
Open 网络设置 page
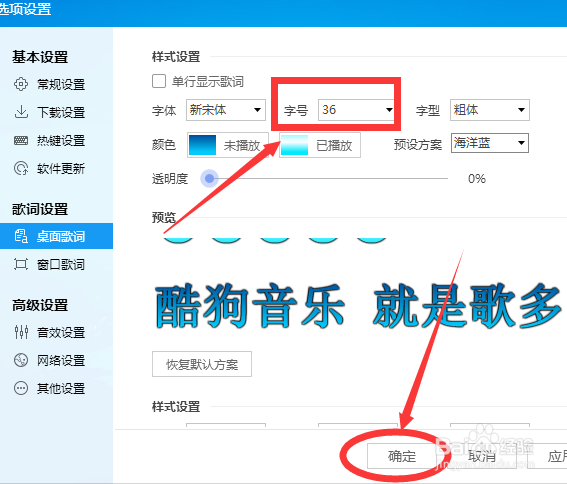click(x=61, y=360)
